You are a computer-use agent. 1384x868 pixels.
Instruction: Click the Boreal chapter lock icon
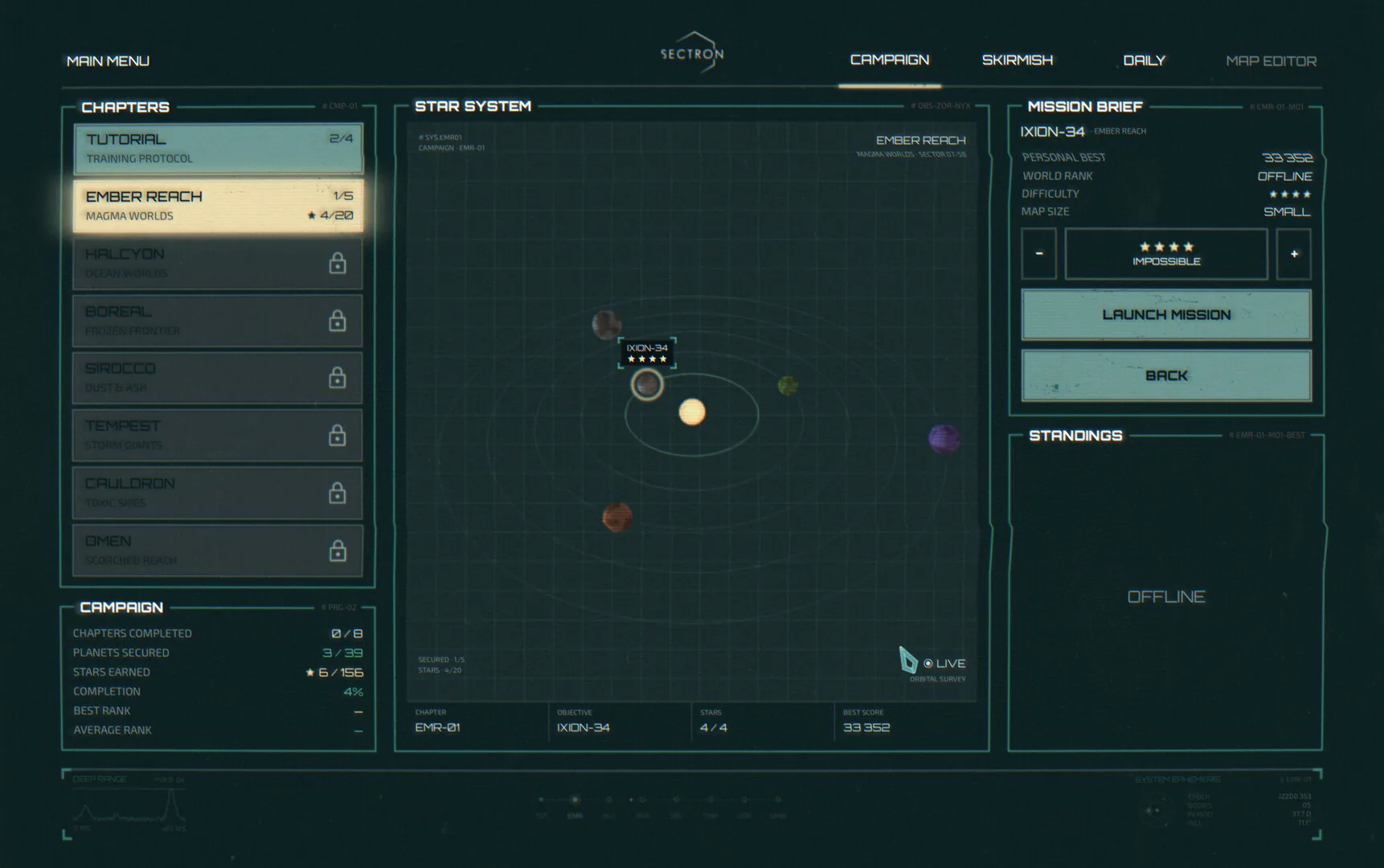(338, 321)
